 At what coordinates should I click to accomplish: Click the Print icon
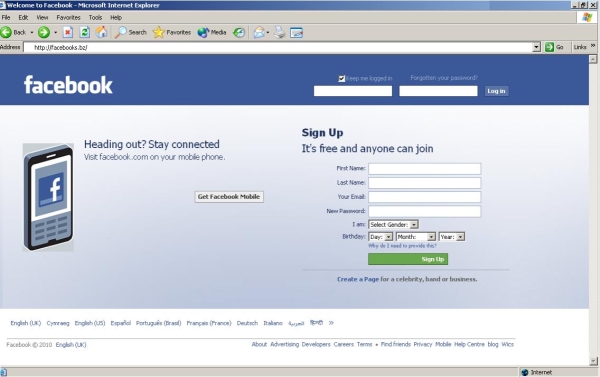[280, 33]
